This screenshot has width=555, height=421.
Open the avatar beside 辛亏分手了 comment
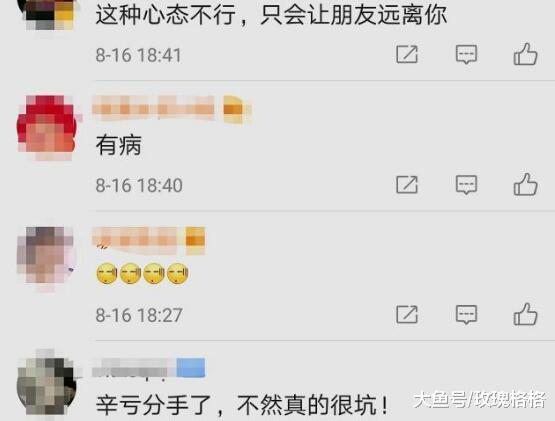point(46,384)
